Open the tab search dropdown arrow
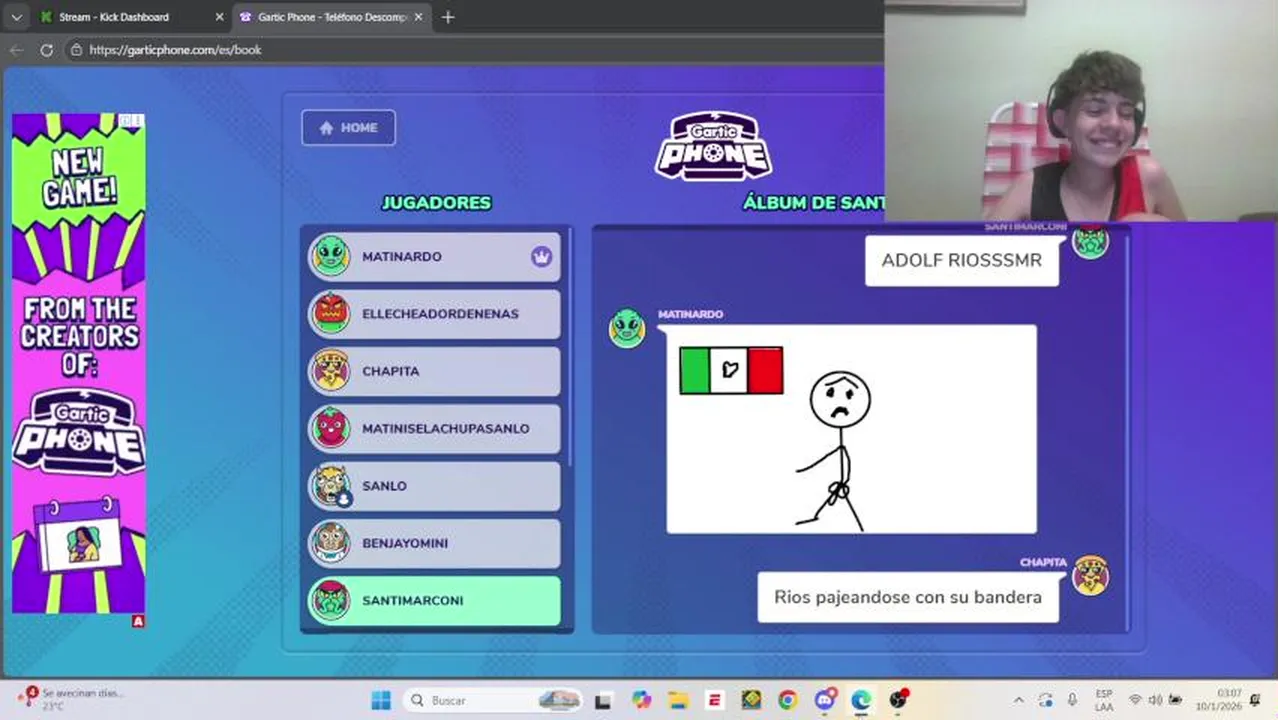This screenshot has height=720, width=1278. coord(16,17)
